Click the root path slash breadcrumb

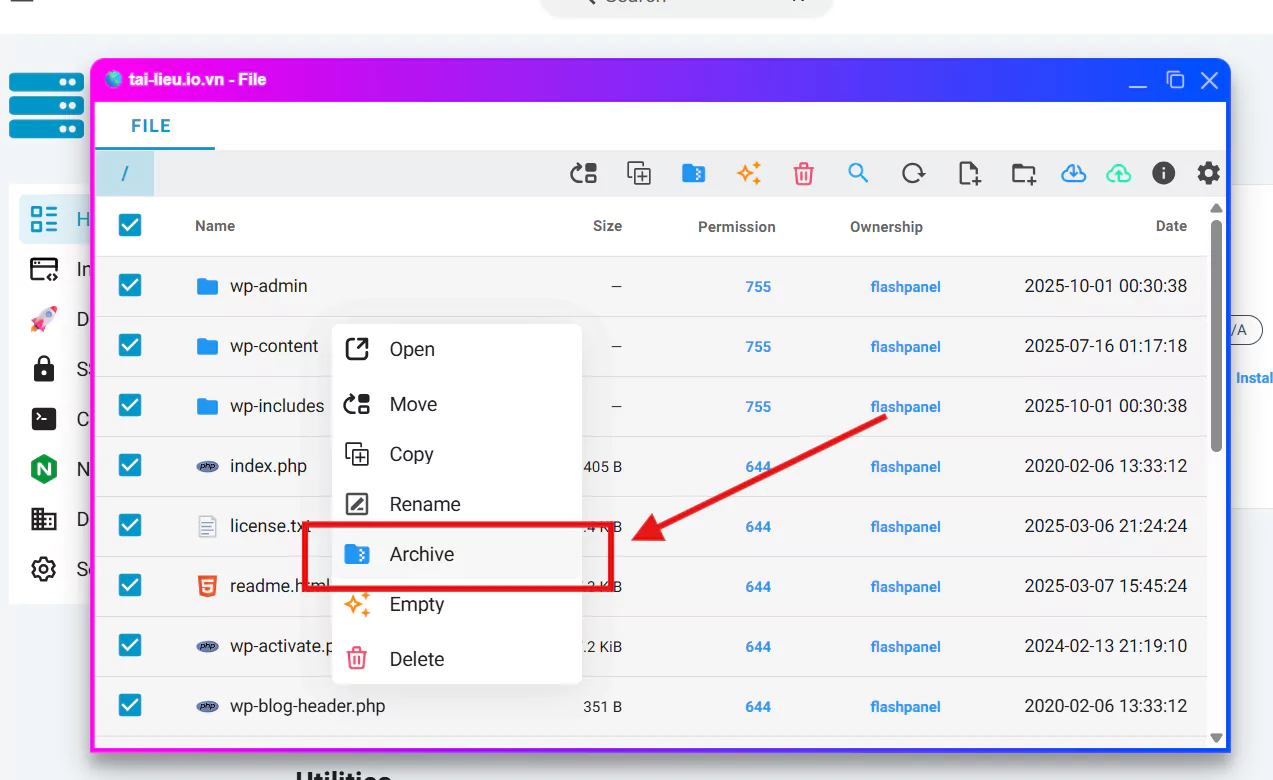coord(125,174)
